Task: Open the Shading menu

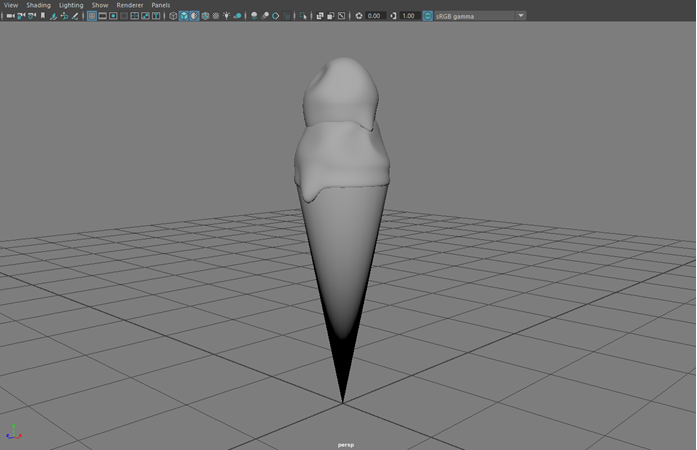Action: [x=38, y=5]
